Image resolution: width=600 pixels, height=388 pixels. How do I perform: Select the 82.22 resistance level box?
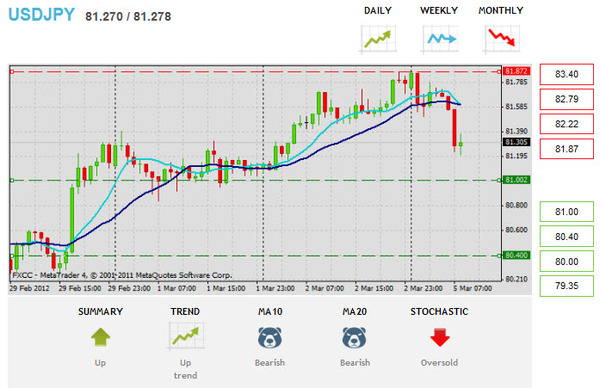pos(567,124)
